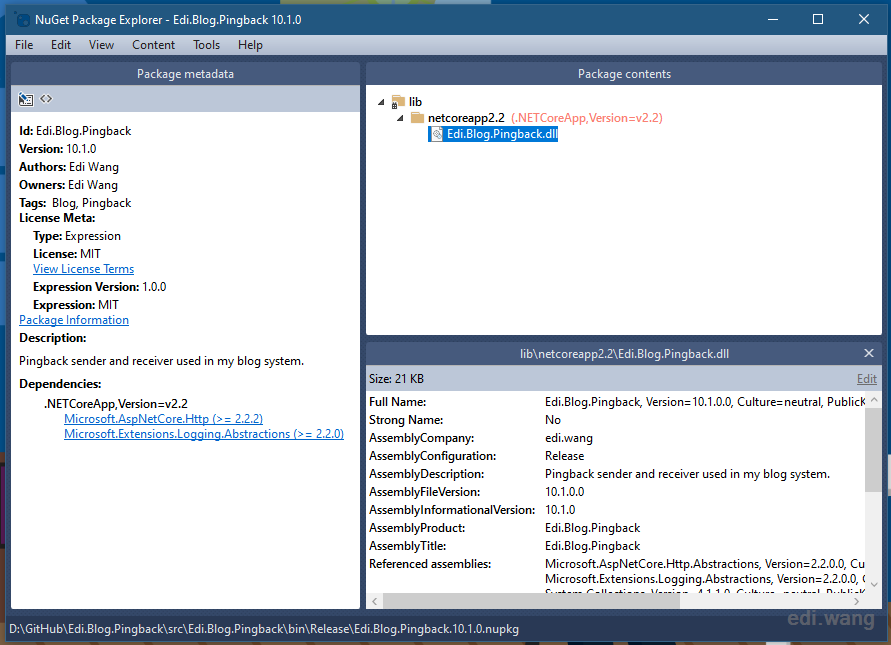This screenshot has height=645, width=891.
Task: Click the AssemblyProduct value Edi.Blog.Pingback
Action: pyautogui.click(x=593, y=529)
